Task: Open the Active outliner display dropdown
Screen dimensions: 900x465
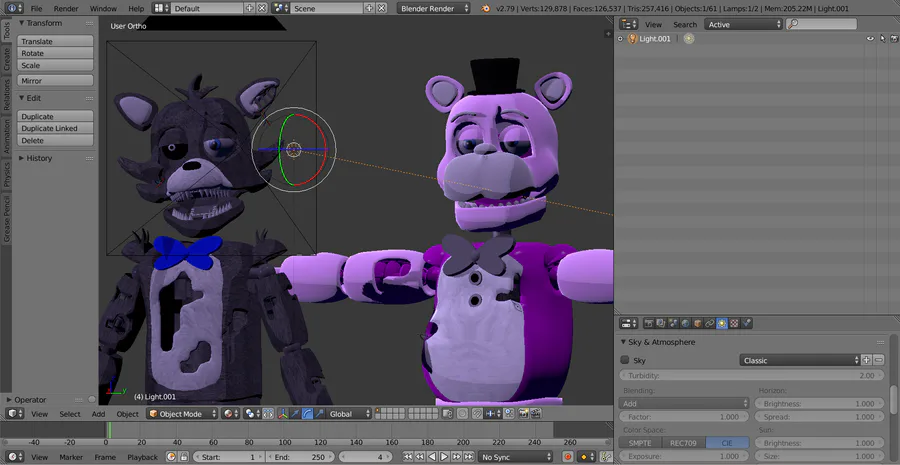Action: 743,24
